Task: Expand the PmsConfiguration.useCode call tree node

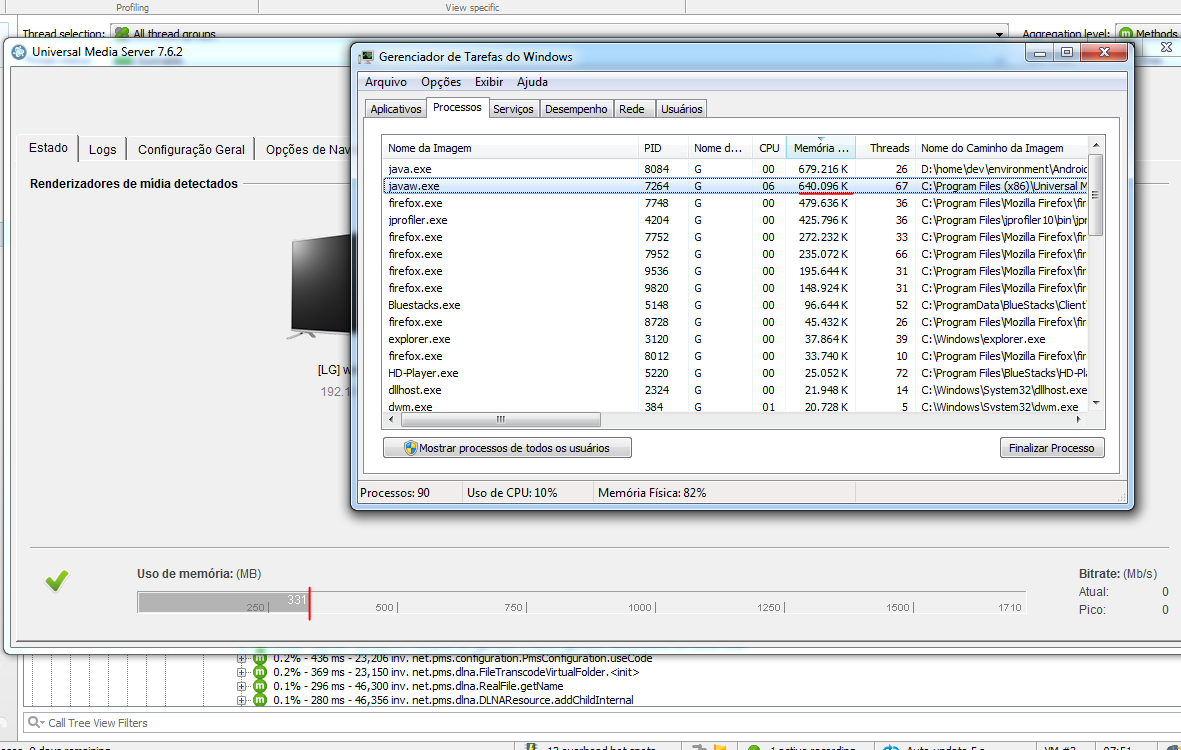Action: point(240,658)
